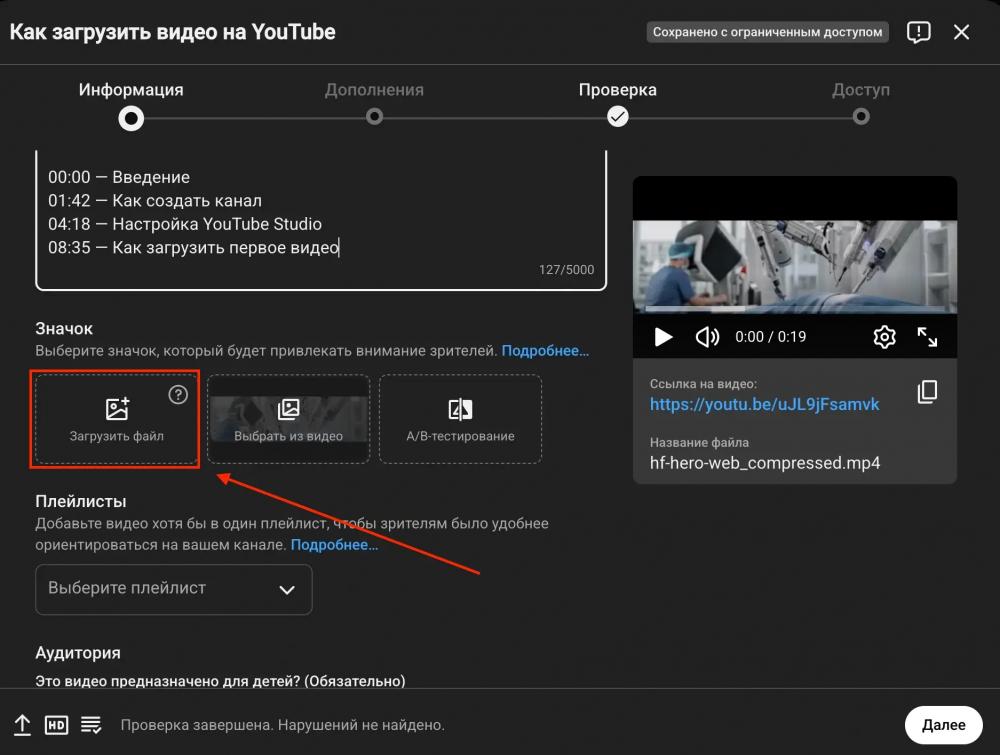The height and width of the screenshot is (755, 1000).
Task: Click the Сохранено с ограниченным доступом badge
Action: 767,32
